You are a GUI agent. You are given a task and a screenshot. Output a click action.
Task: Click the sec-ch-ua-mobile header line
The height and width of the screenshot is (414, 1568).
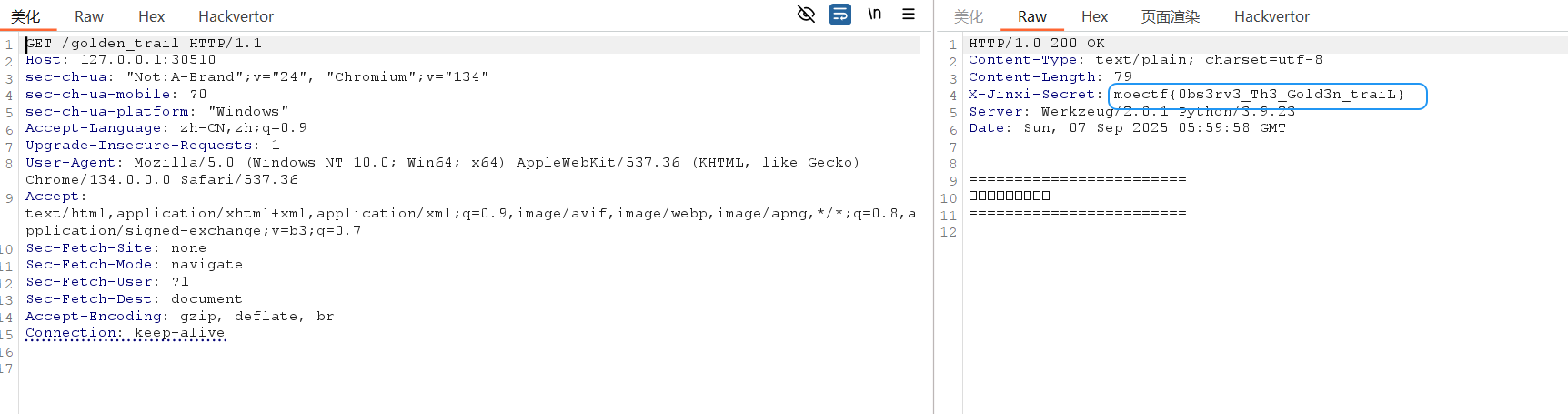[116, 95]
